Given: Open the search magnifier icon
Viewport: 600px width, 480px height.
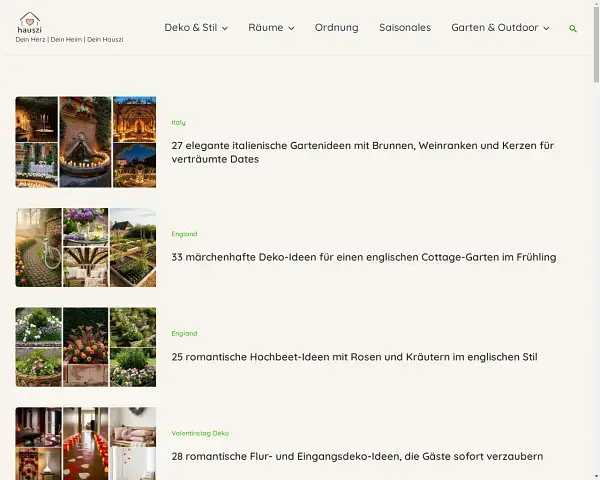Looking at the screenshot, I should [573, 29].
